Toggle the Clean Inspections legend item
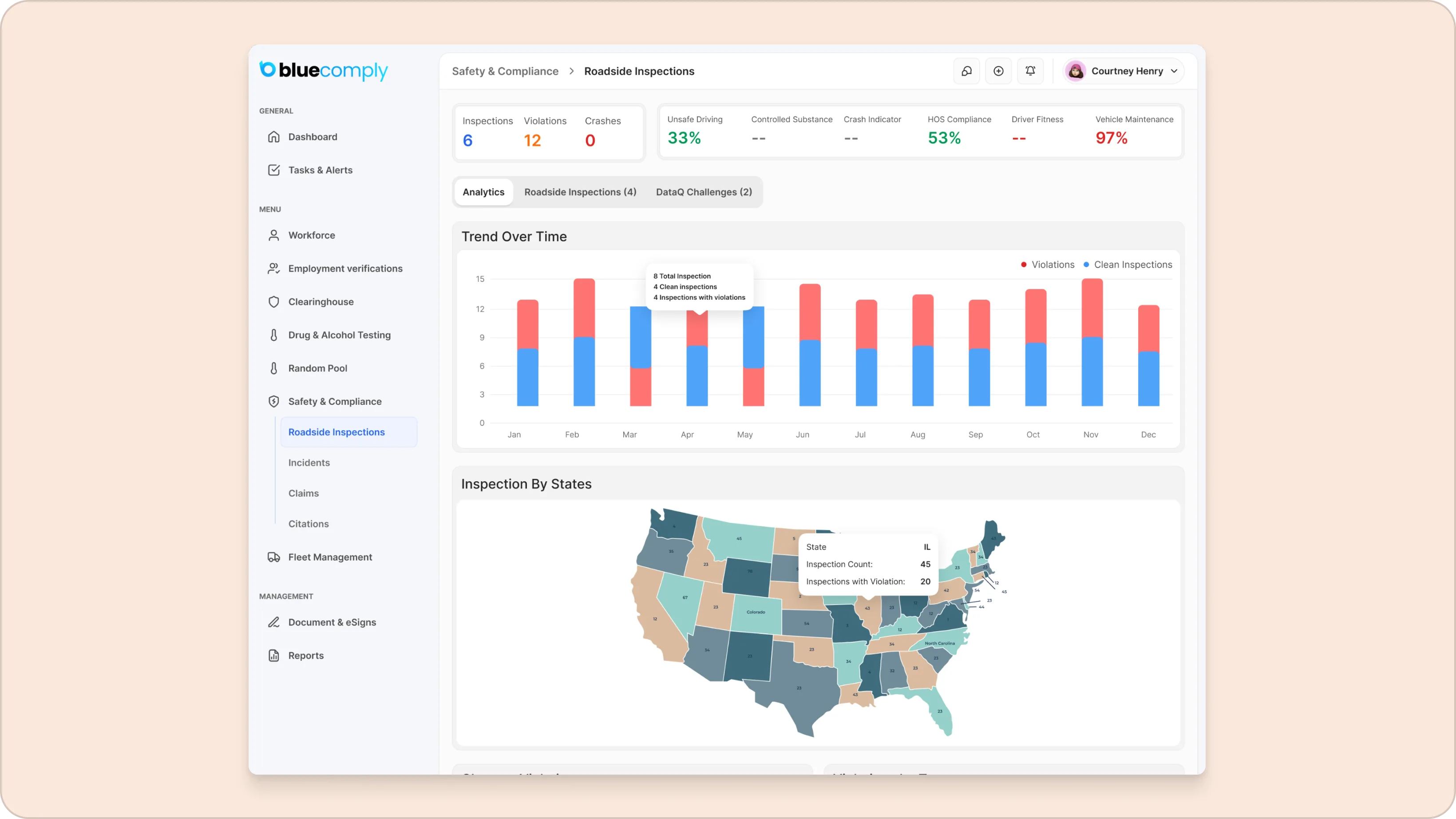 pos(1128,265)
